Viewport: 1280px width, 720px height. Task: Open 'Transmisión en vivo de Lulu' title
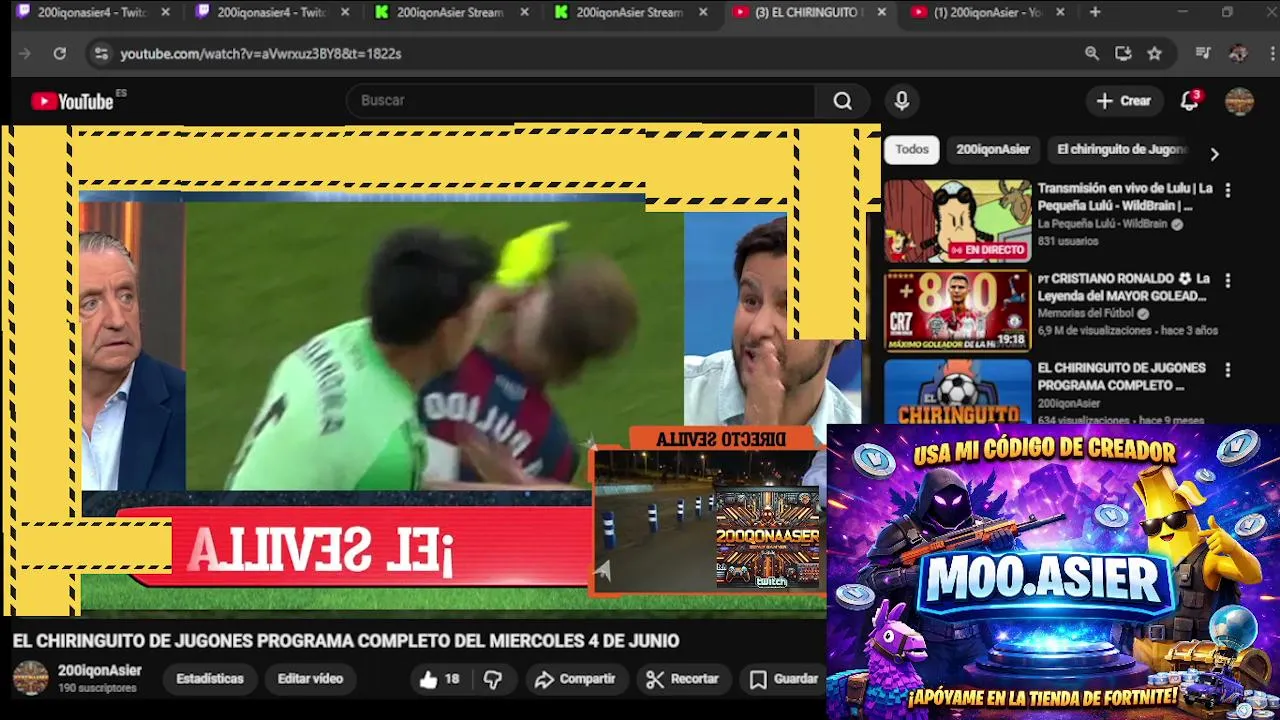(x=1125, y=197)
